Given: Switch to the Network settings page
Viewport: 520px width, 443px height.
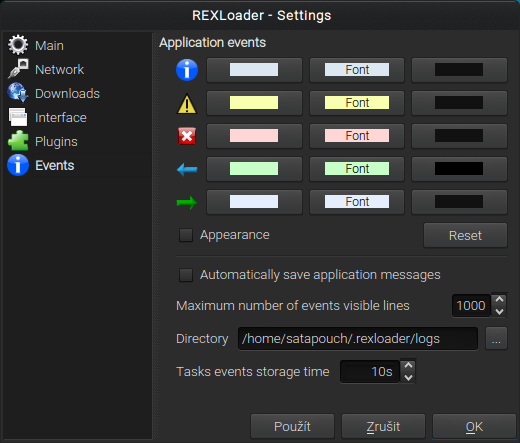Looking at the screenshot, I should coord(59,69).
